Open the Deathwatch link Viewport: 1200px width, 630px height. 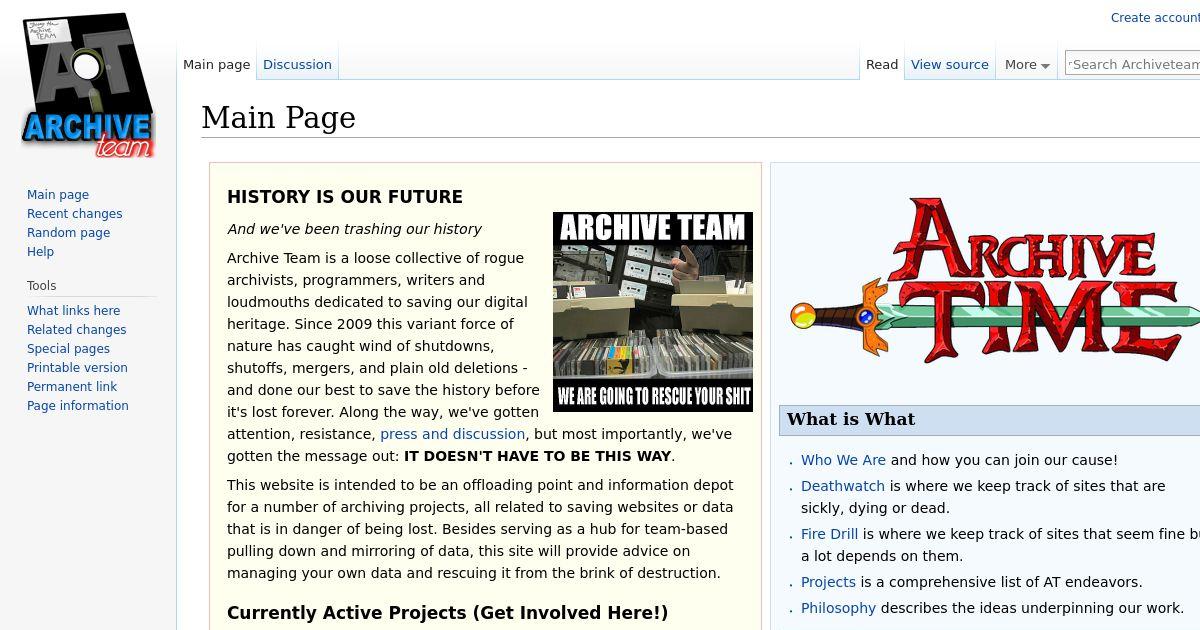pyautogui.click(x=843, y=486)
